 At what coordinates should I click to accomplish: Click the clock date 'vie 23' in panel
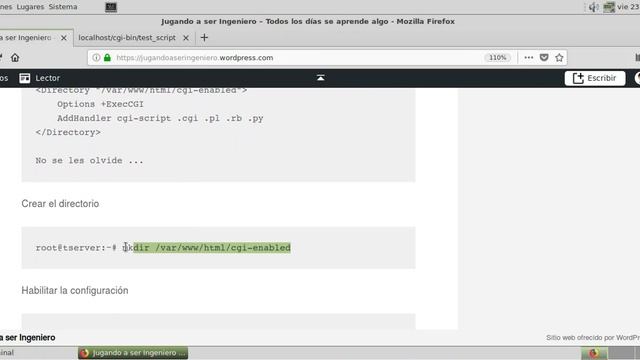pos(628,7)
